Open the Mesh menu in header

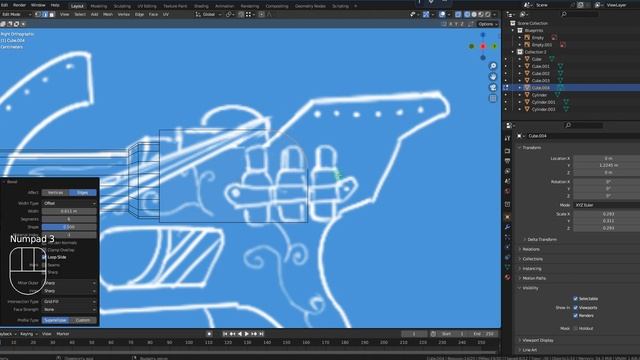[x=108, y=14]
